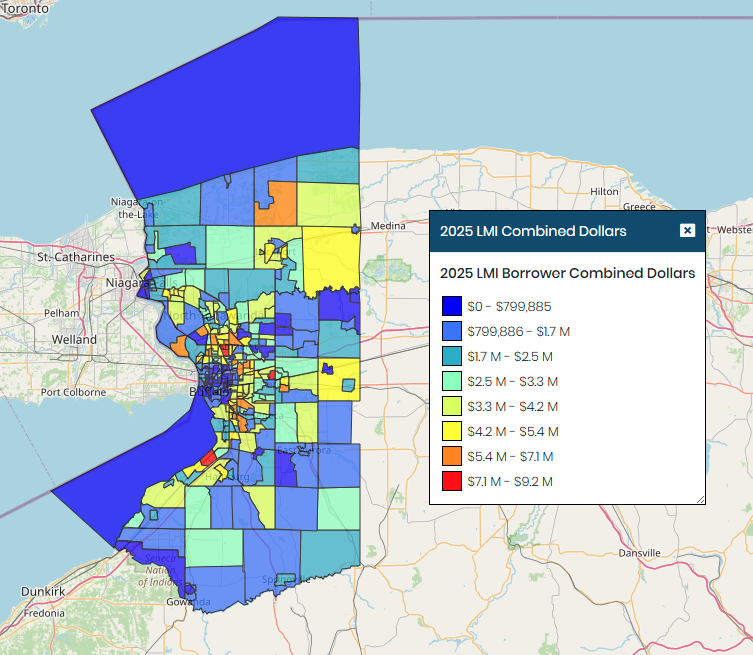Click the '$3.3 M - $4.2 M' legend label
The height and width of the screenshot is (655, 753).
[x=512, y=406]
